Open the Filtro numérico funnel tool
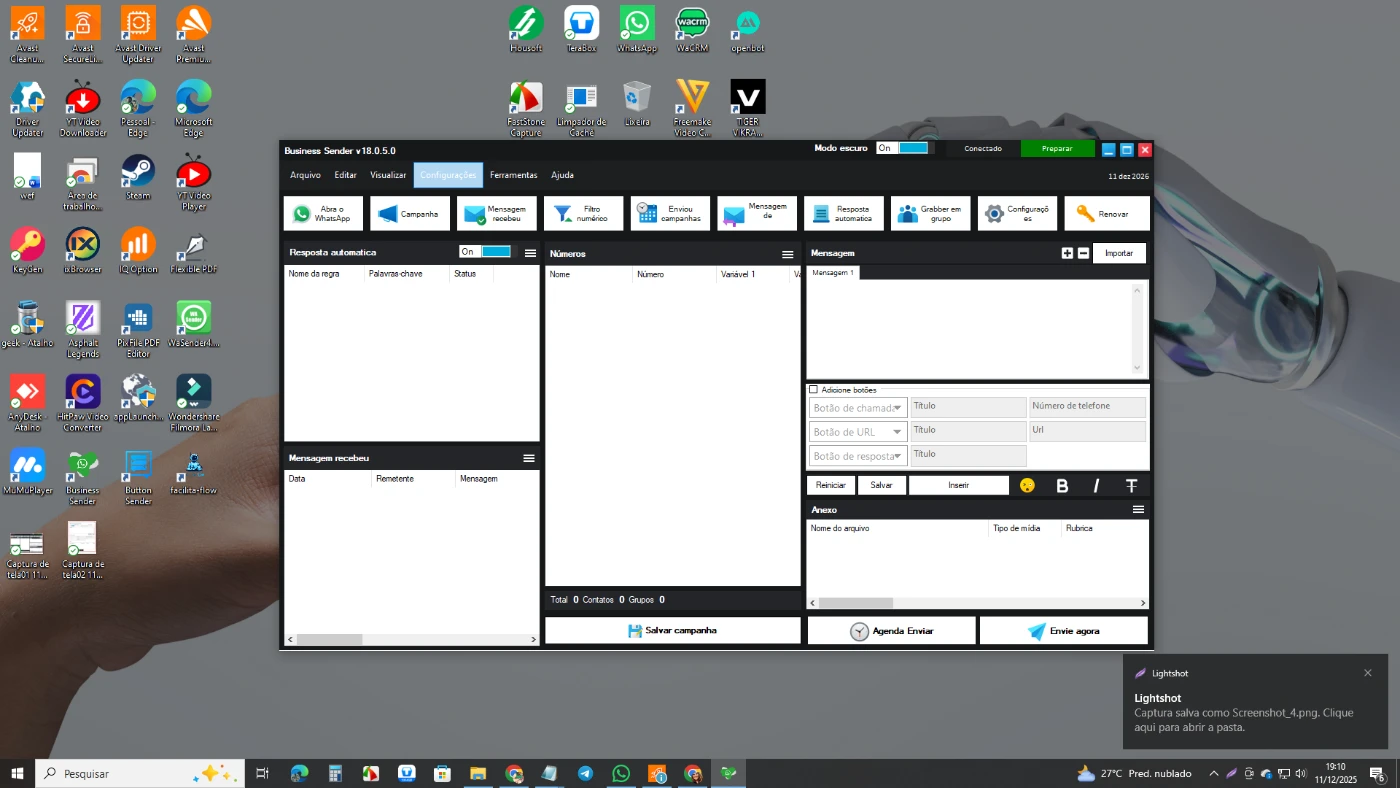Image resolution: width=1400 pixels, height=788 pixels. (x=583, y=214)
